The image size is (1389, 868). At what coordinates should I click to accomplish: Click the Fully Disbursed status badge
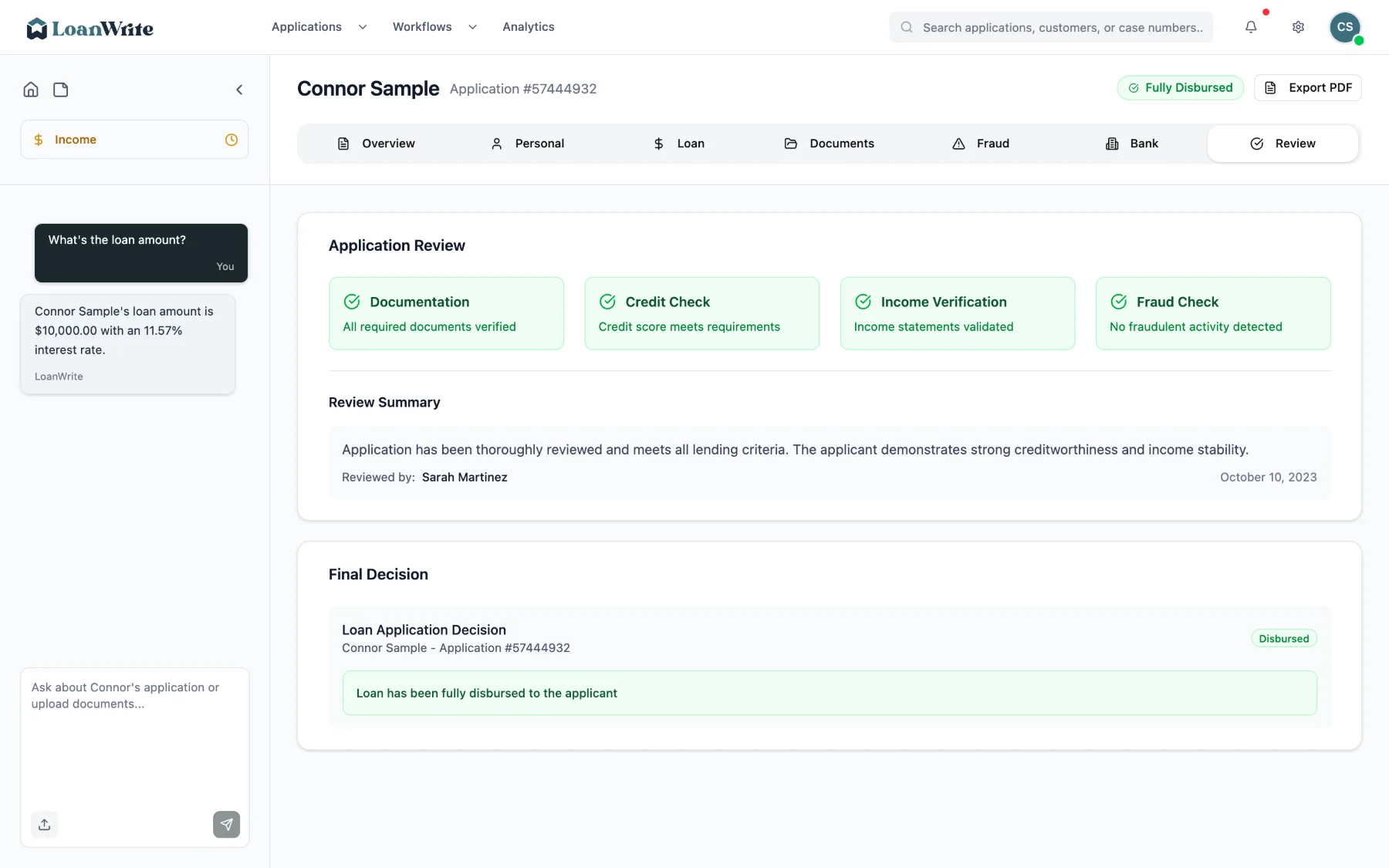point(1180,88)
